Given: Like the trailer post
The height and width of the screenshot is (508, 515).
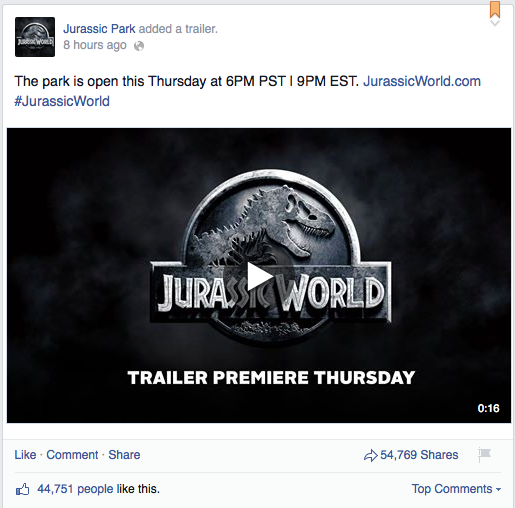Looking at the screenshot, I should point(25,455).
